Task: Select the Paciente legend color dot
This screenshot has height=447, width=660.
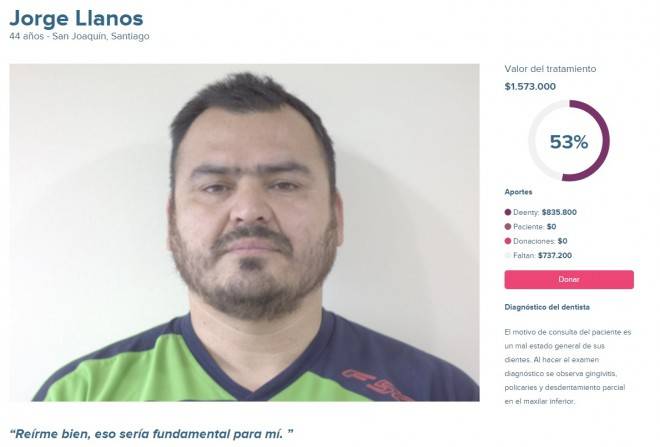Action: [x=508, y=226]
